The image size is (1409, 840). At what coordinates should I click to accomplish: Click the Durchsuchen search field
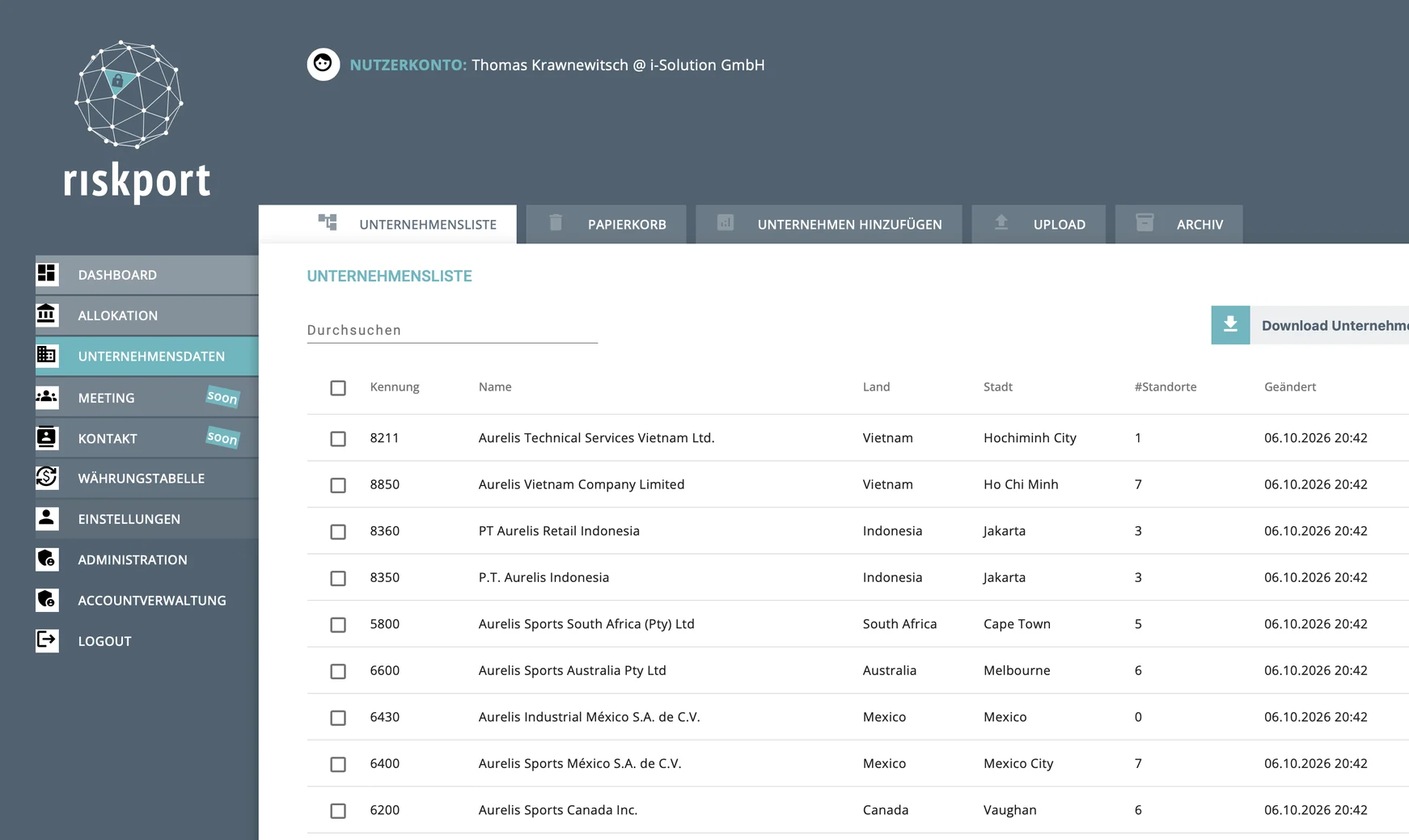[x=452, y=330]
